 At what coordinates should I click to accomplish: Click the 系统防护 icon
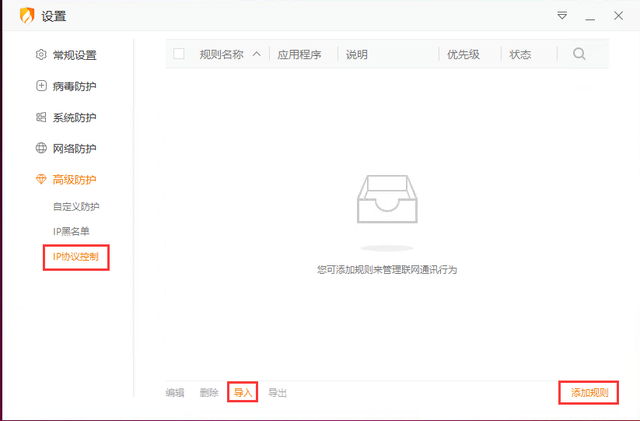[41, 117]
